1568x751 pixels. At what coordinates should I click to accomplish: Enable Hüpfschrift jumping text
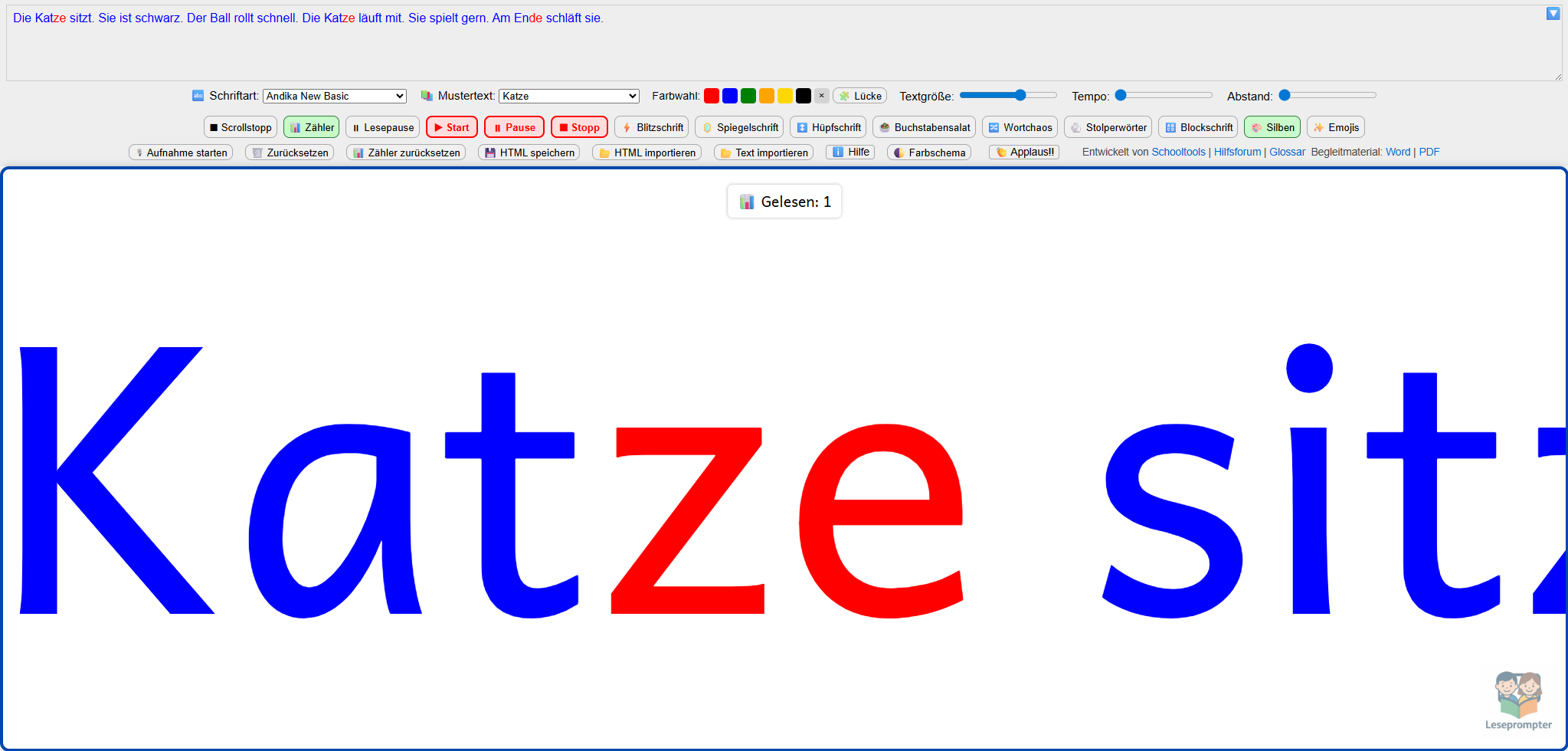pos(827,127)
